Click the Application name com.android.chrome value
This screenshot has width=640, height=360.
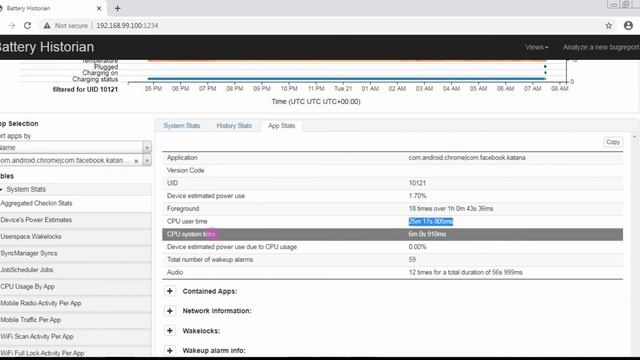(467, 158)
